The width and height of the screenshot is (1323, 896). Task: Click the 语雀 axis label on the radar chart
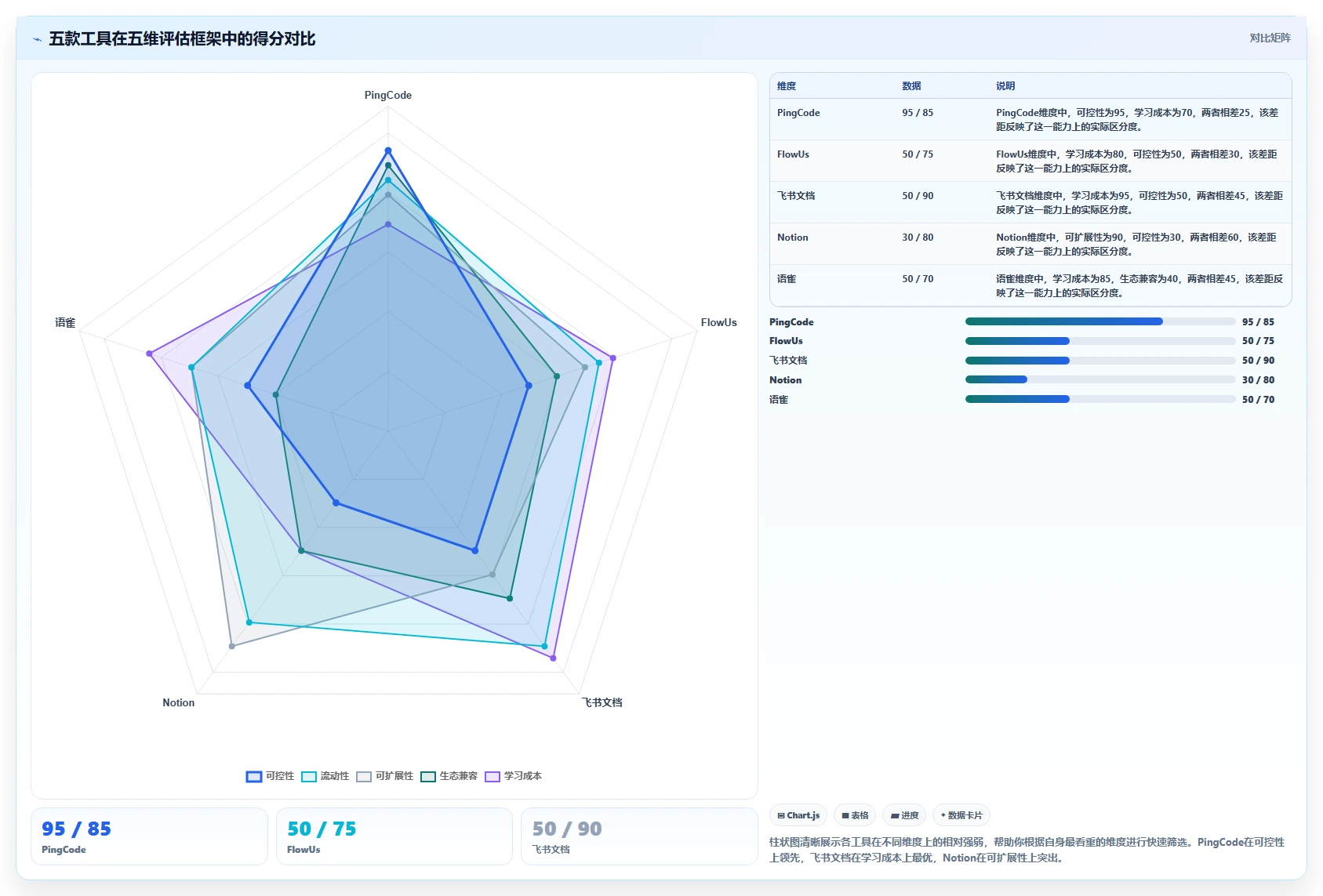click(x=65, y=322)
